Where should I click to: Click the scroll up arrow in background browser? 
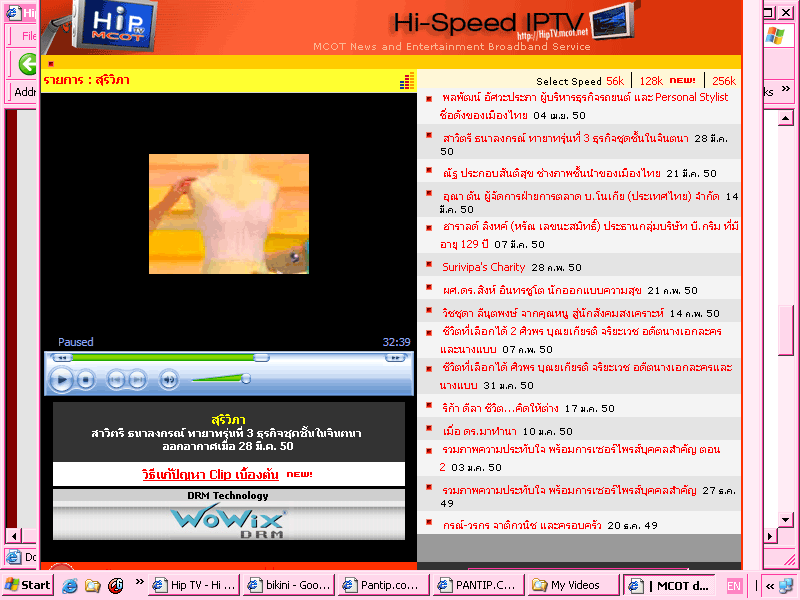(785, 118)
